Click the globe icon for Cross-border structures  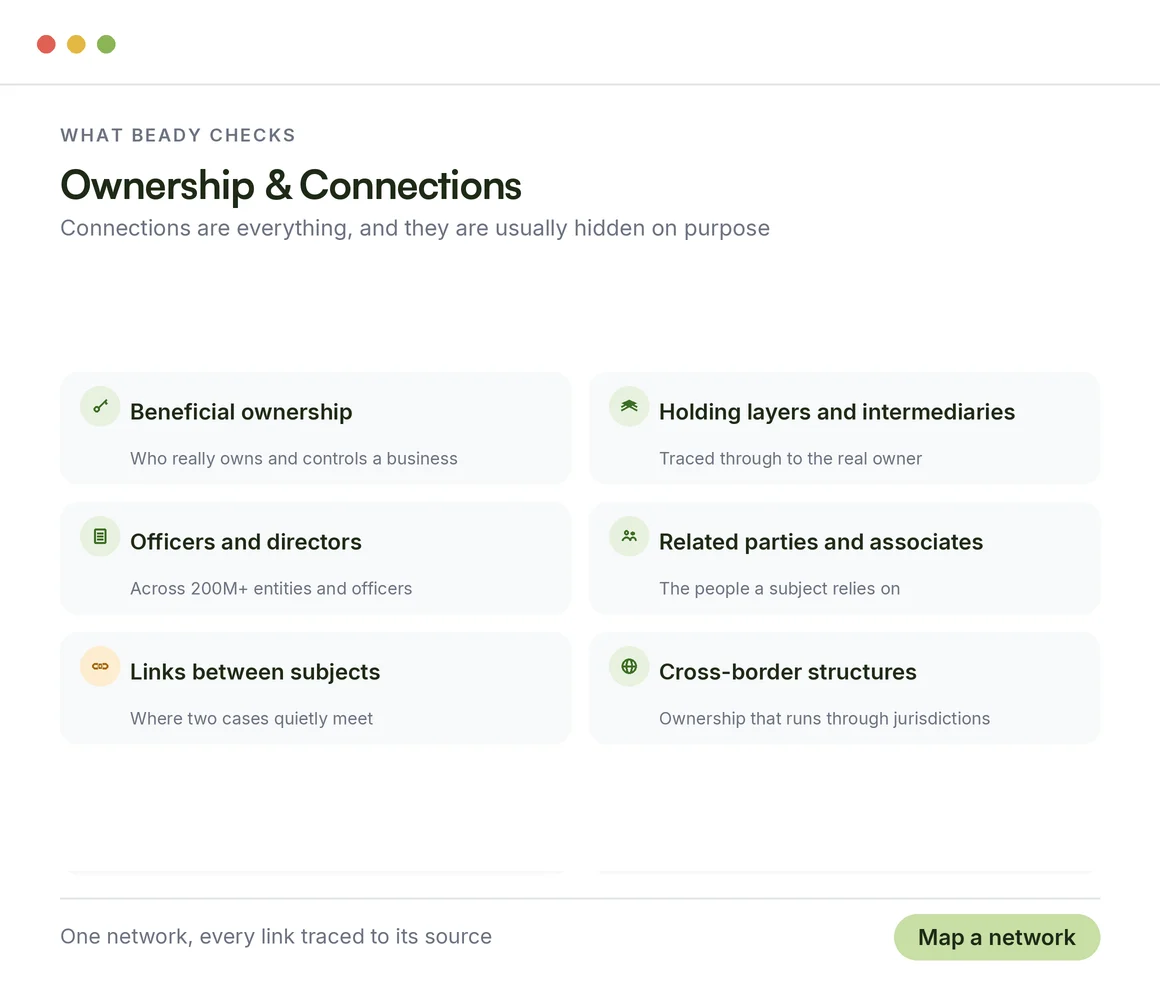629,666
